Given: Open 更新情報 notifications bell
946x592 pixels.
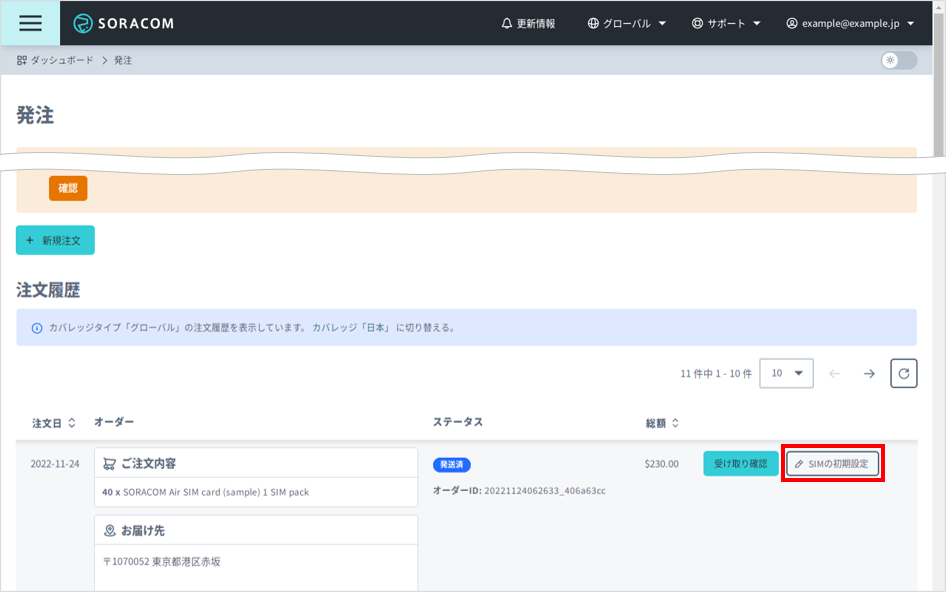Looking at the screenshot, I should [528, 24].
